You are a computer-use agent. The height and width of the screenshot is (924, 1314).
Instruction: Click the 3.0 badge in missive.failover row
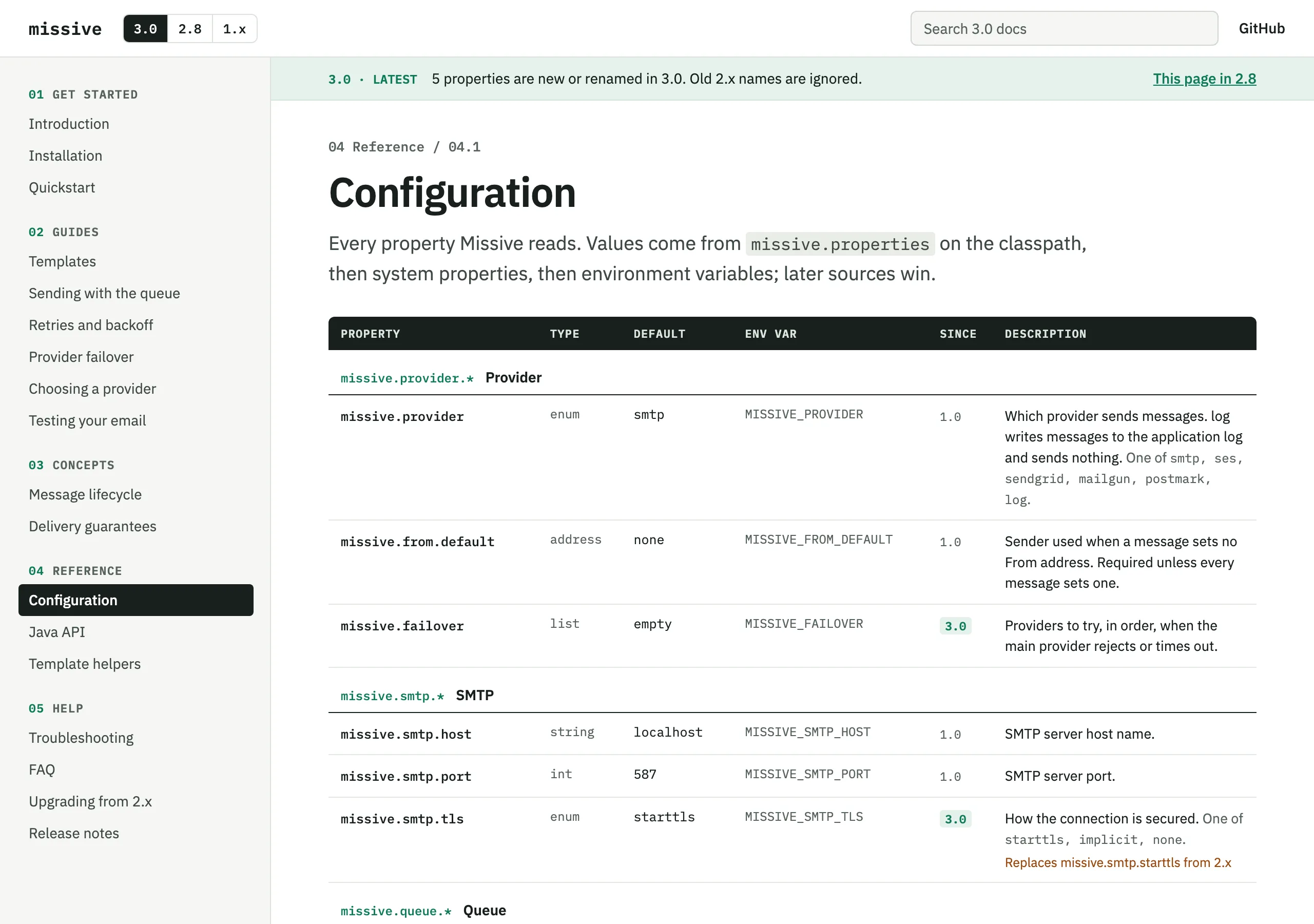point(955,626)
